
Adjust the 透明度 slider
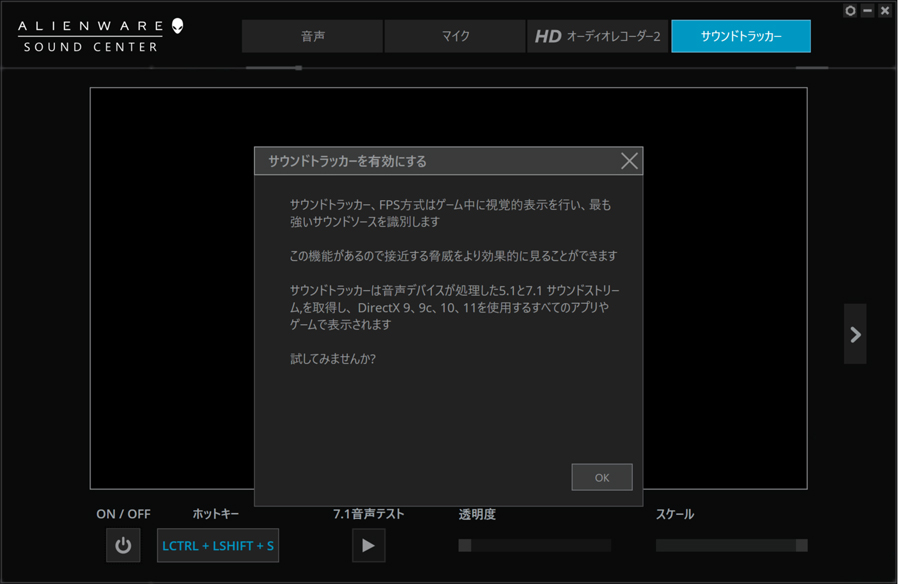(534, 546)
